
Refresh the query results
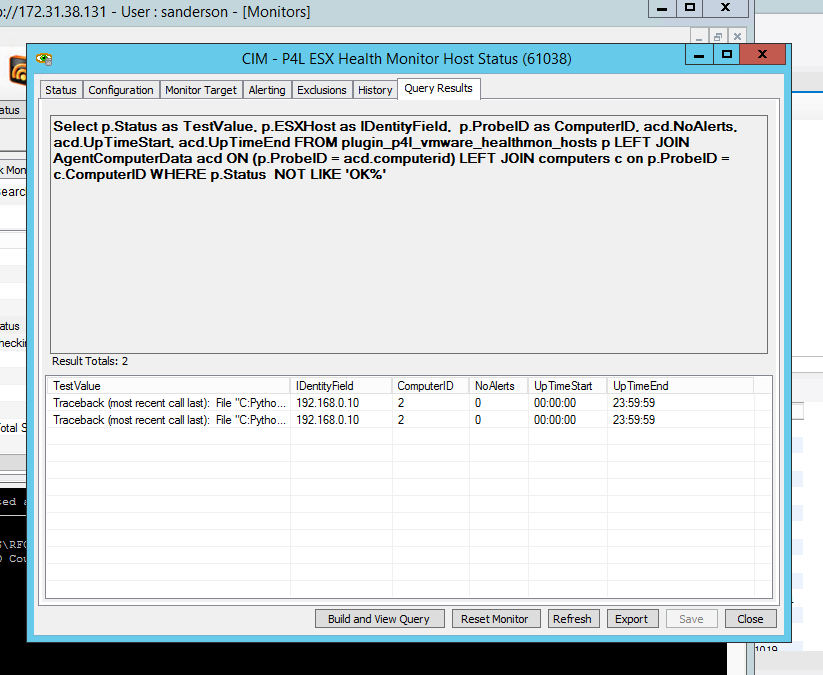(572, 619)
